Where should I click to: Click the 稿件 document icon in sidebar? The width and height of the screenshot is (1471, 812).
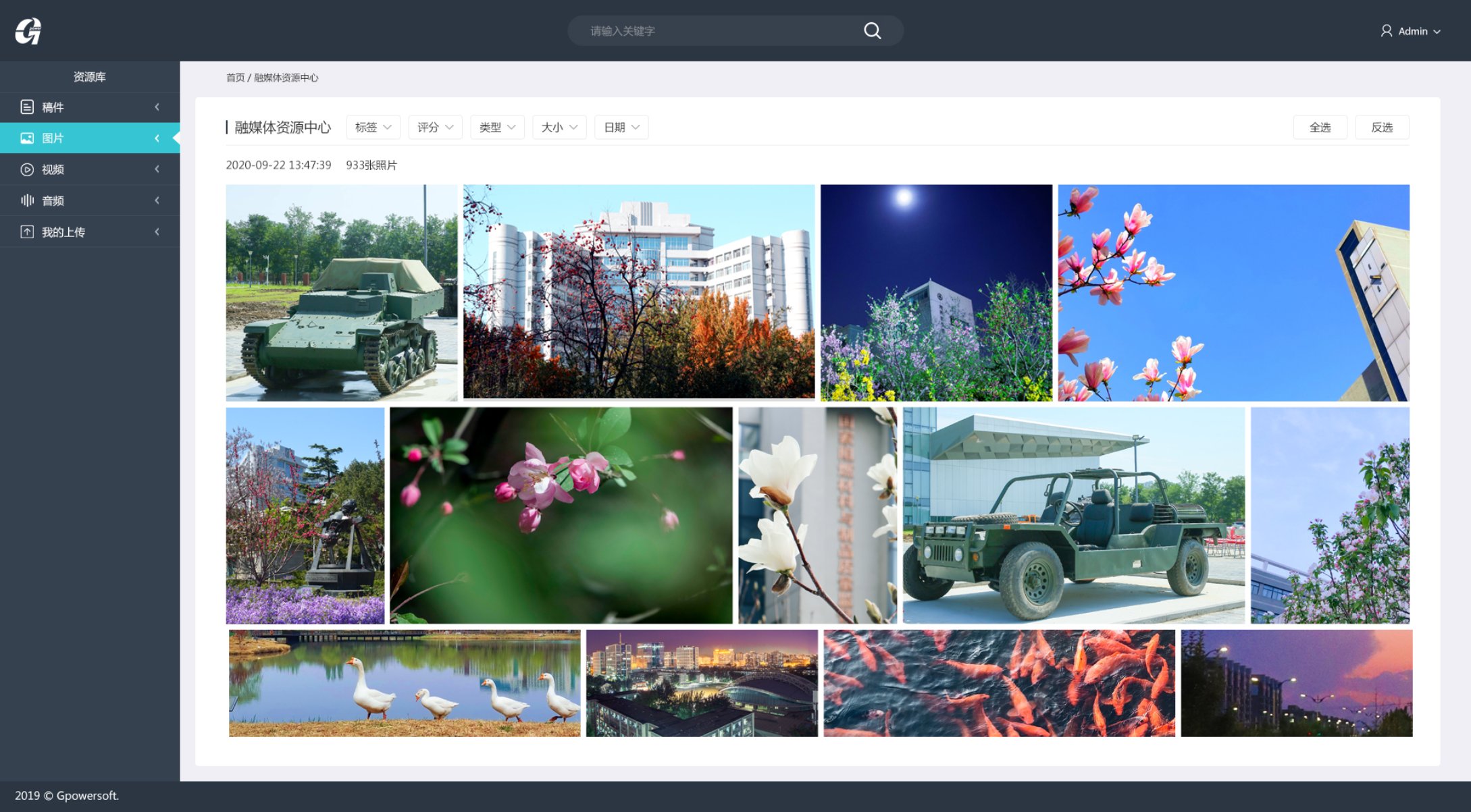tap(27, 107)
